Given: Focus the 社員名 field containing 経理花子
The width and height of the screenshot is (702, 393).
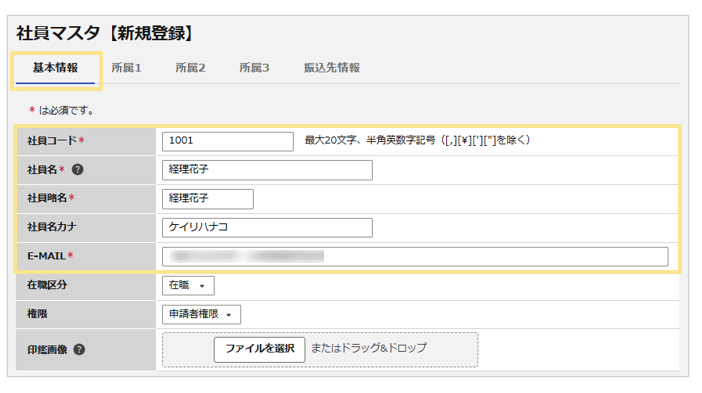Looking at the screenshot, I should [x=267, y=170].
